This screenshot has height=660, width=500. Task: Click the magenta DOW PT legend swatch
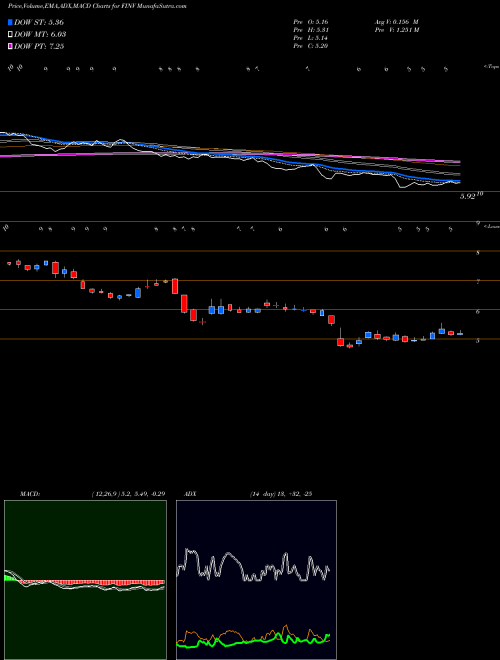pyautogui.click(x=10, y=47)
